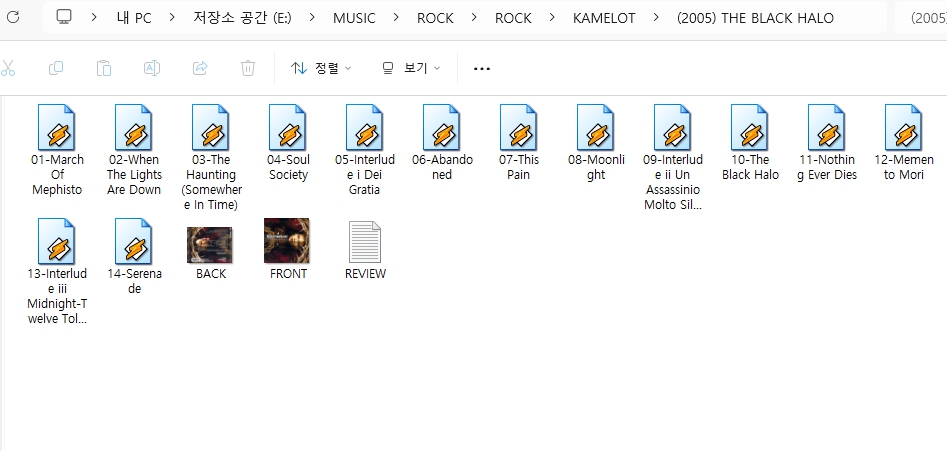This screenshot has height=451, width=947.
Task: Click the Delete trash icon
Action: [x=248, y=68]
